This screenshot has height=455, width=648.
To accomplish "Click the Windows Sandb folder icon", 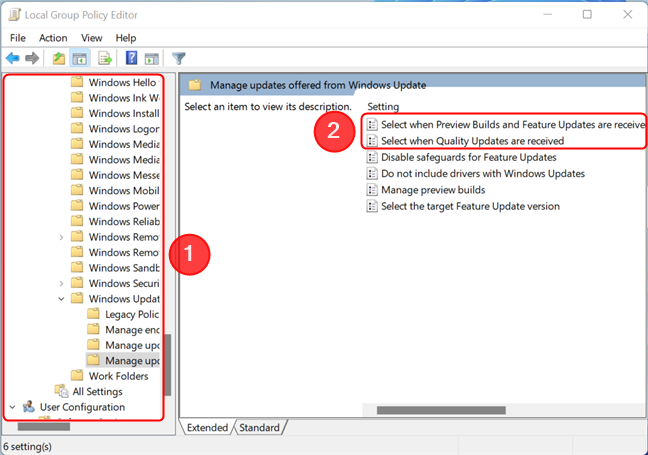I will coord(77,267).
